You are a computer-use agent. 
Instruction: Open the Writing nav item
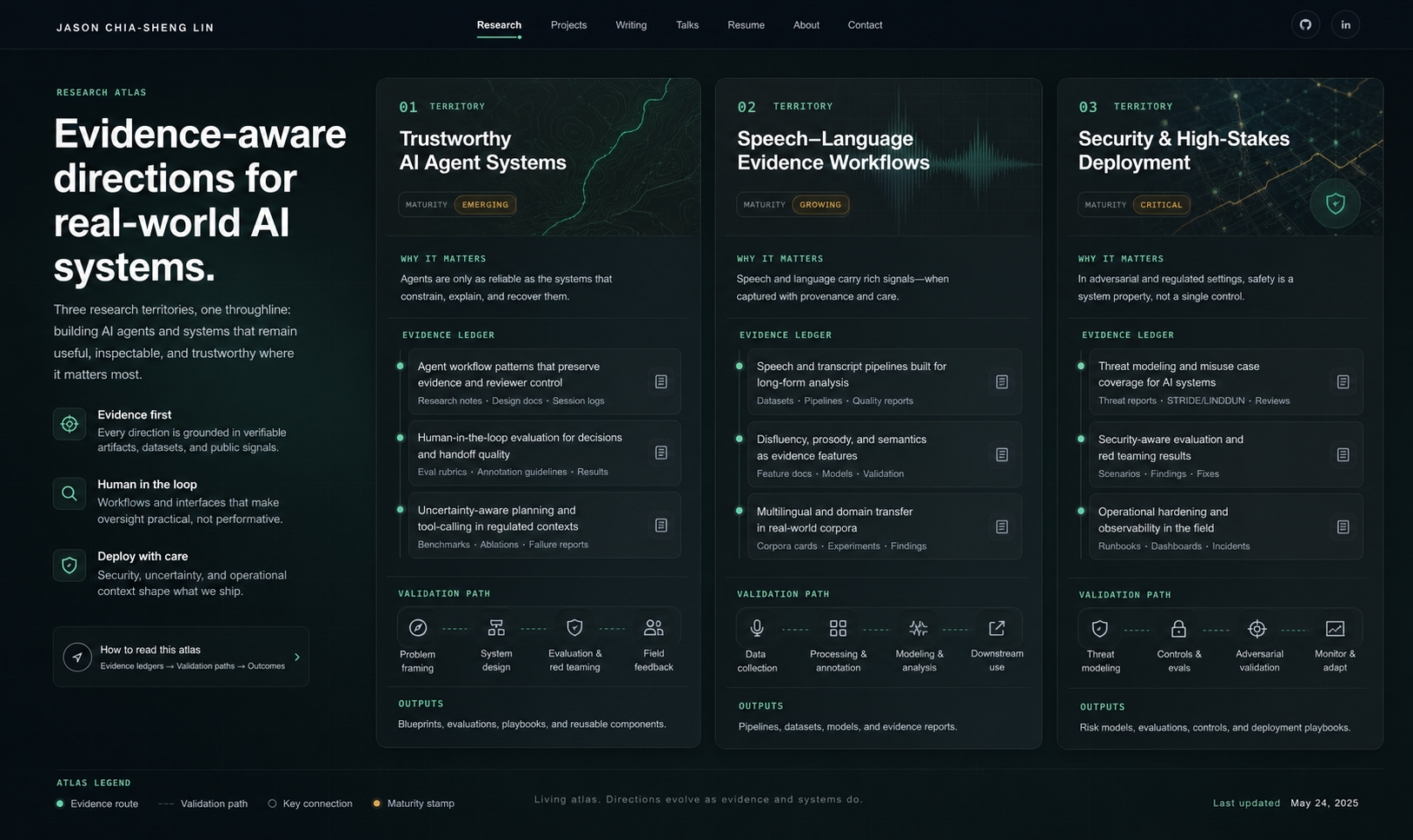[631, 25]
